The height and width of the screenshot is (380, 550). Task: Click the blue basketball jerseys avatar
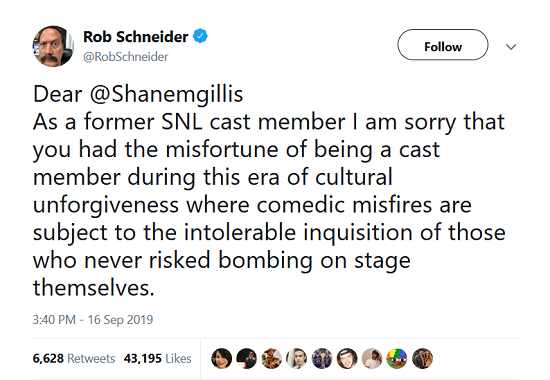pyautogui.click(x=322, y=359)
